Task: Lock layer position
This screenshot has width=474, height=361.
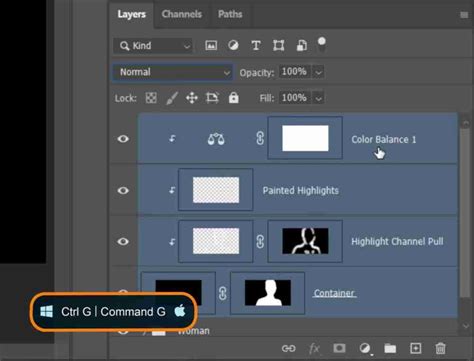Action: (192, 98)
